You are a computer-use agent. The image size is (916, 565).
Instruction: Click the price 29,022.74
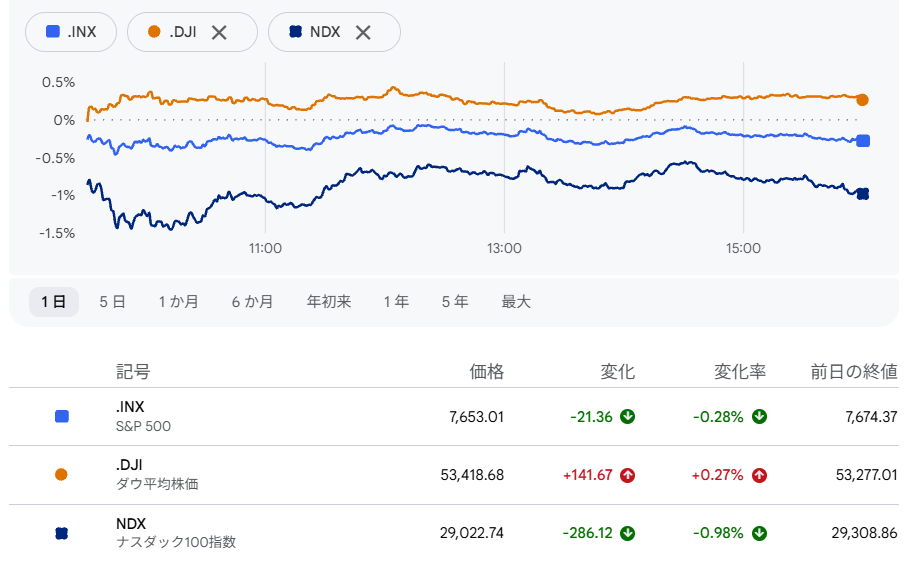point(471,533)
